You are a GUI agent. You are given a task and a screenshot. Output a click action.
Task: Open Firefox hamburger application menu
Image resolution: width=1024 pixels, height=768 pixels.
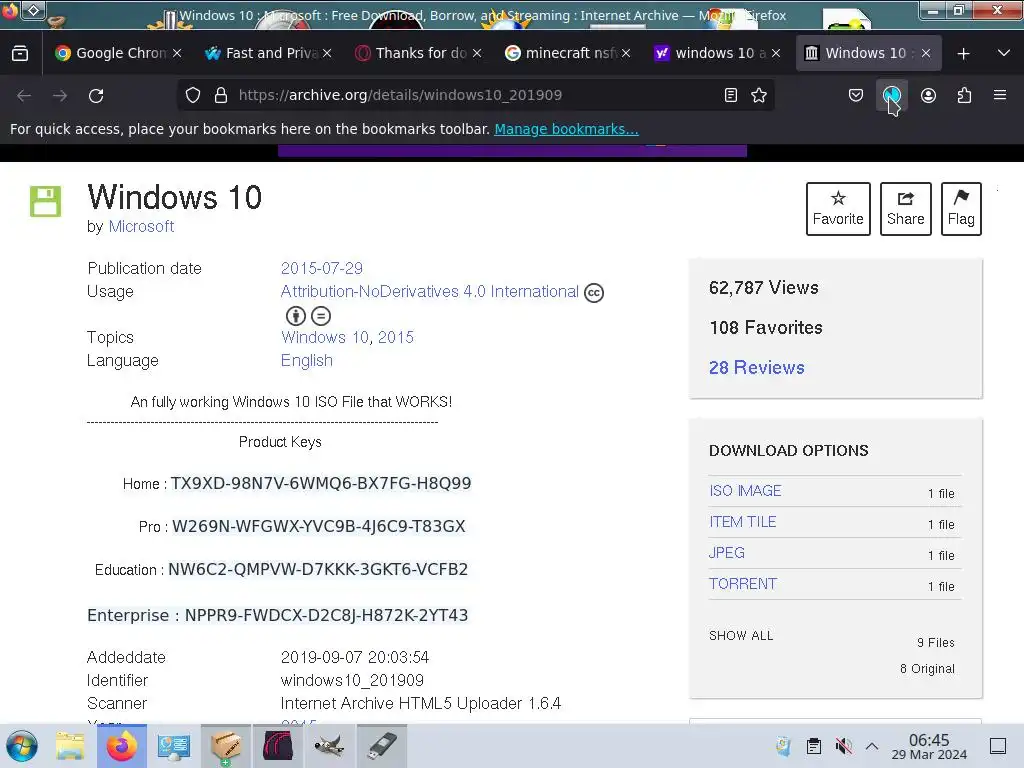click(x=1000, y=95)
